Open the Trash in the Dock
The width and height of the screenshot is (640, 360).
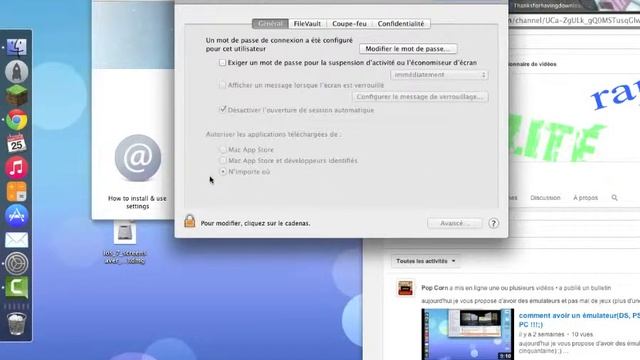(x=16, y=323)
